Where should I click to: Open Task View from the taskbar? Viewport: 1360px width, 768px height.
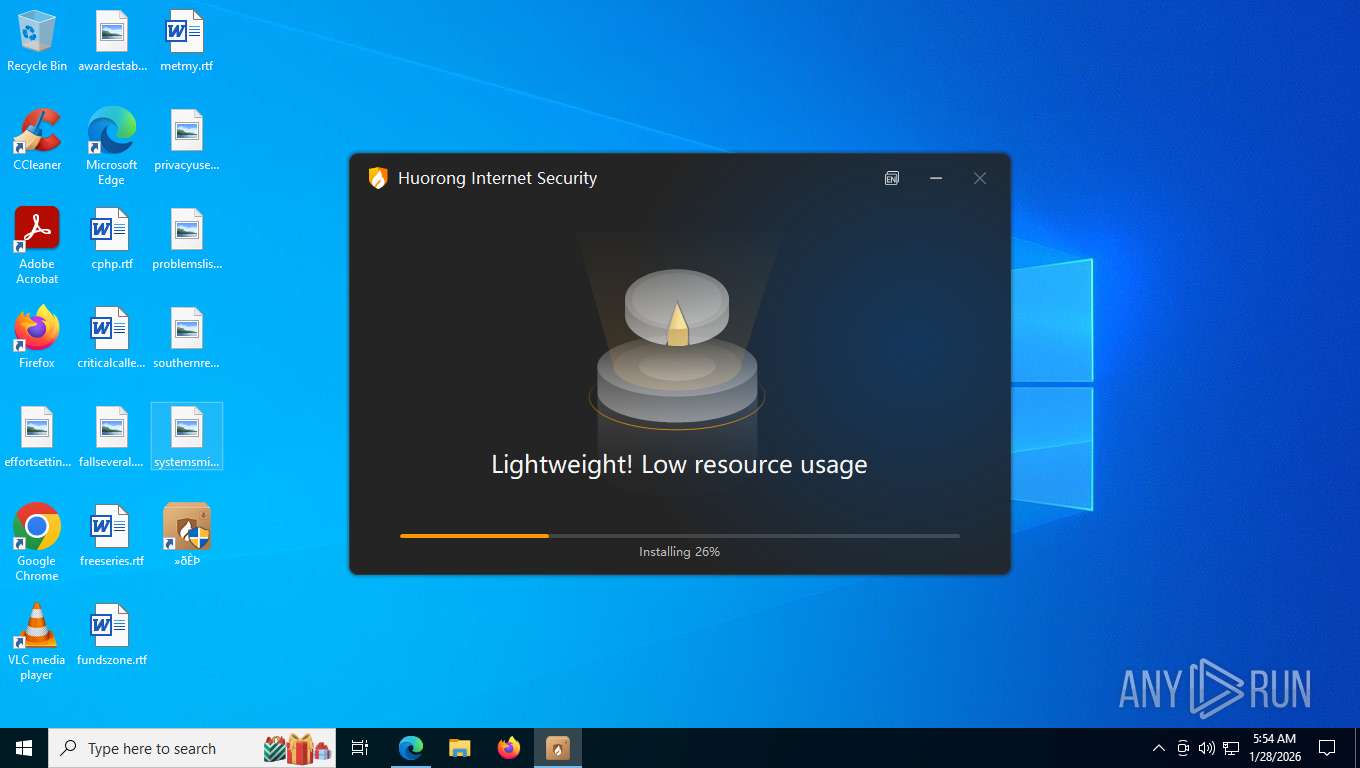point(360,748)
